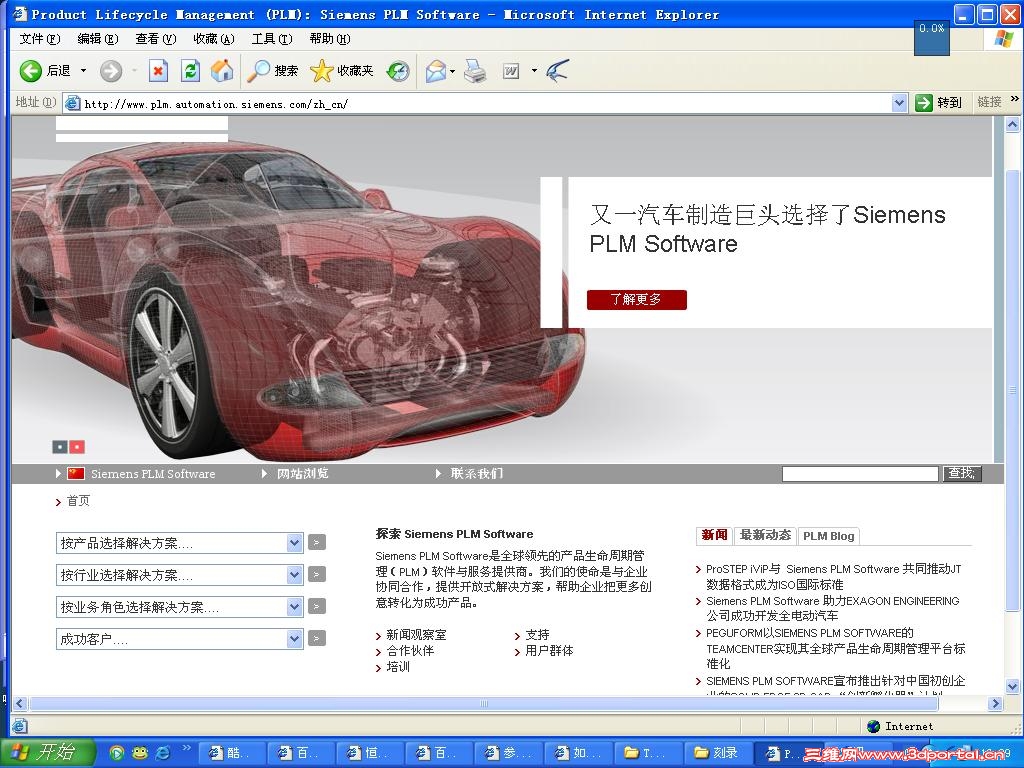Expand the address bar URL history dropdown
Screen dimensions: 1024x768
[899, 103]
